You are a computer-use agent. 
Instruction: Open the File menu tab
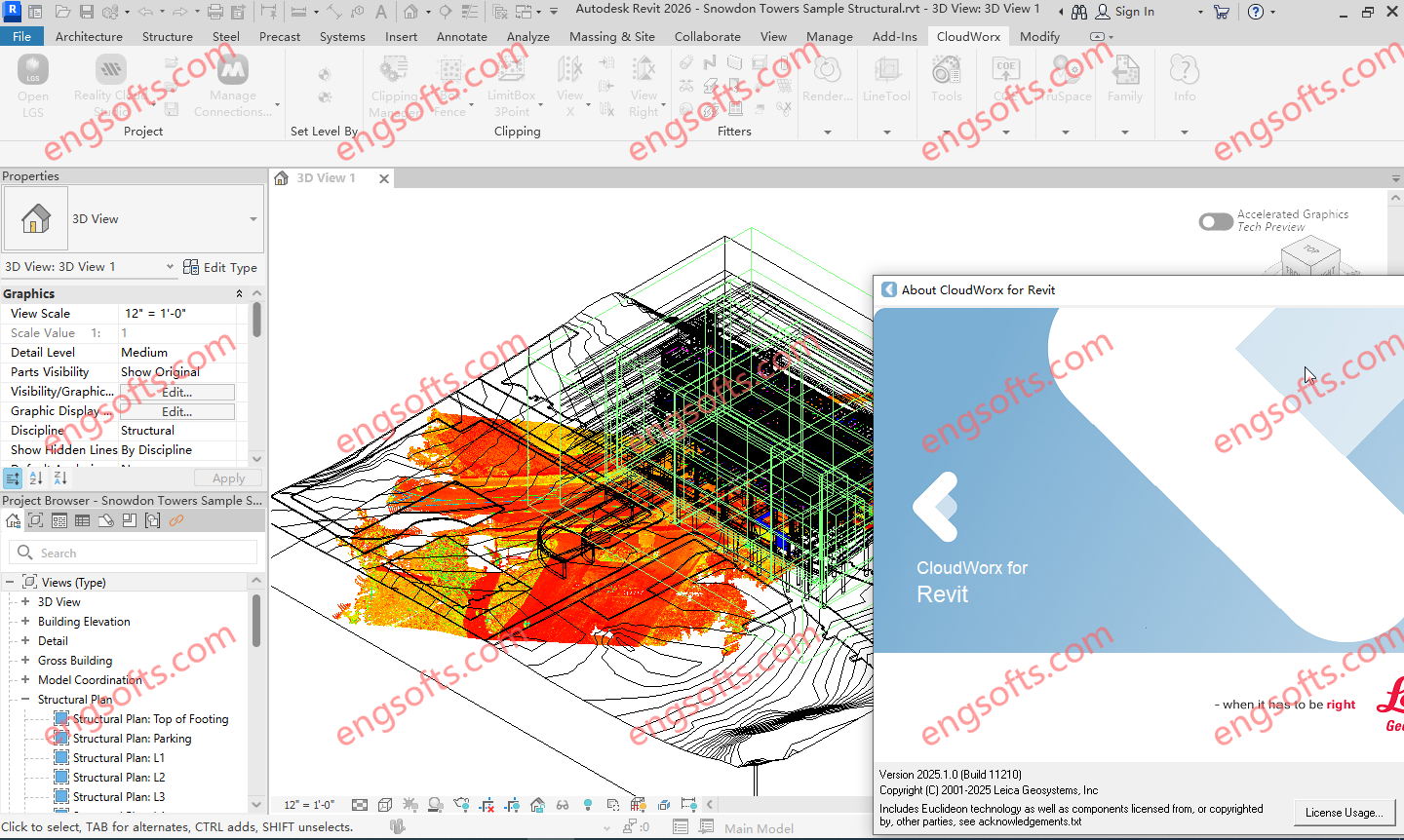21,37
